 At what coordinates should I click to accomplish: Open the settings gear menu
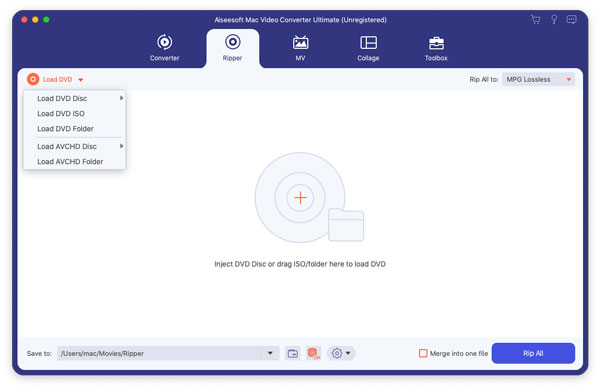point(337,353)
